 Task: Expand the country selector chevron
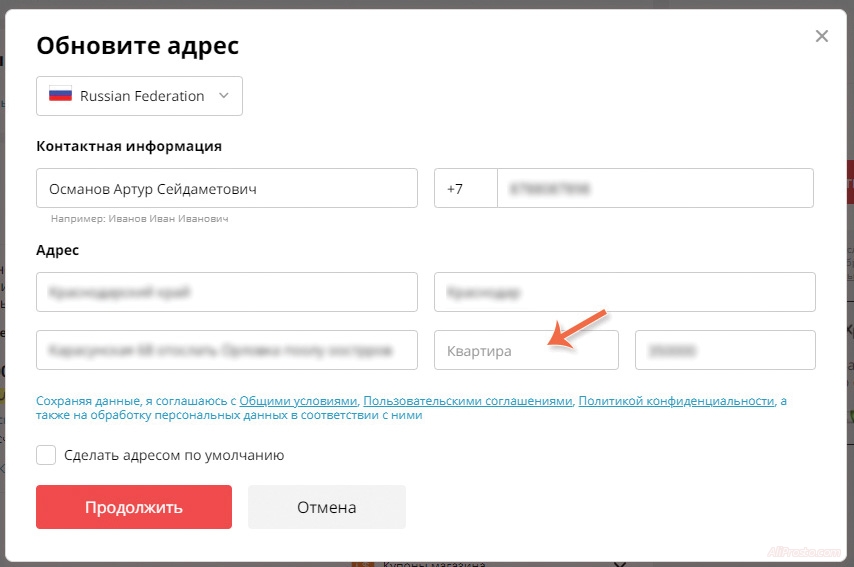223,96
